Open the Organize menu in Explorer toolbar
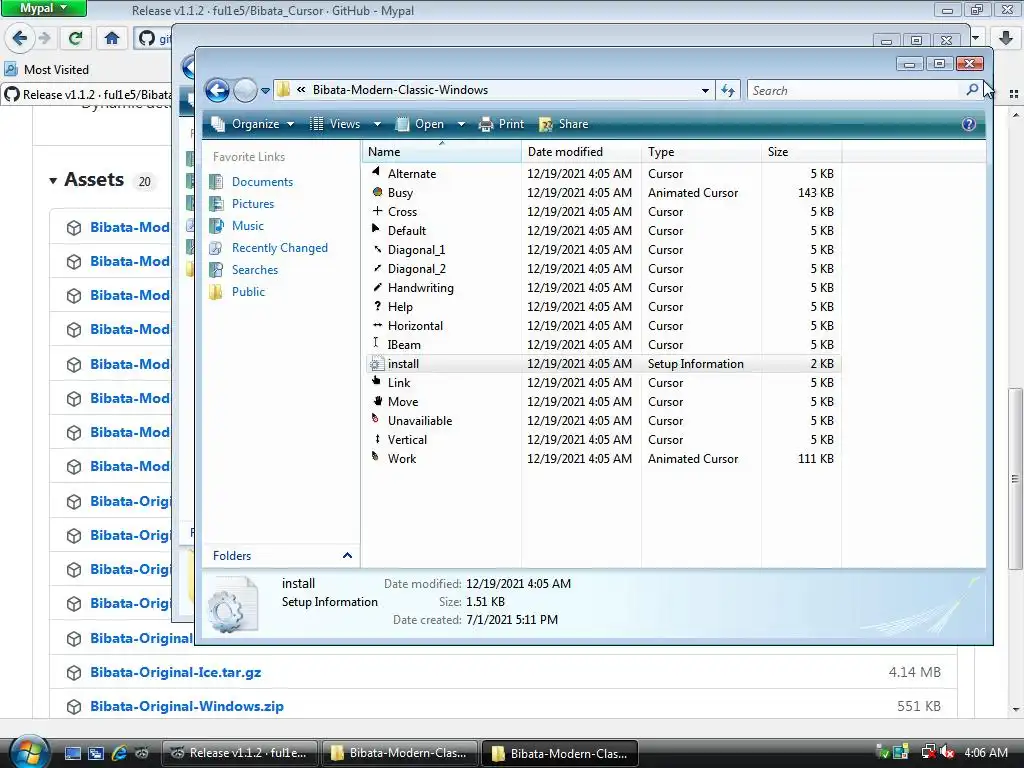1024x768 pixels. 253,123
